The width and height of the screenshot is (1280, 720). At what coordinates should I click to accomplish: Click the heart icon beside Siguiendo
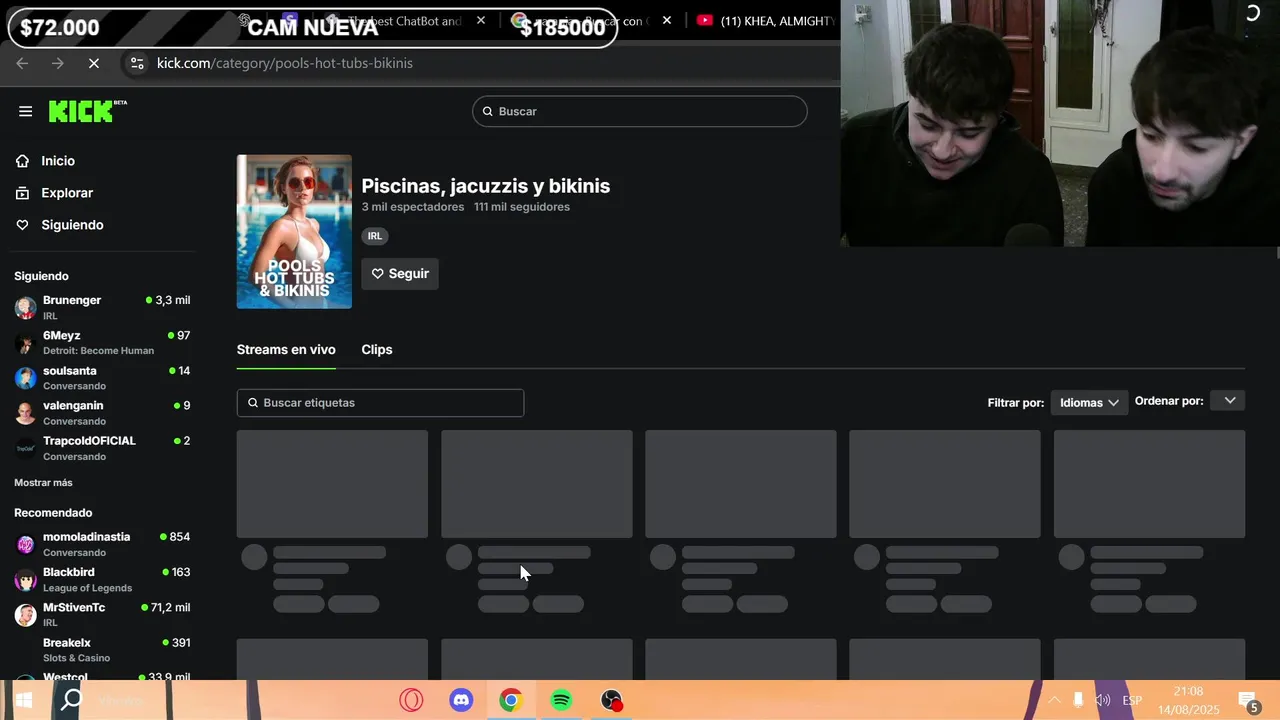[23, 225]
